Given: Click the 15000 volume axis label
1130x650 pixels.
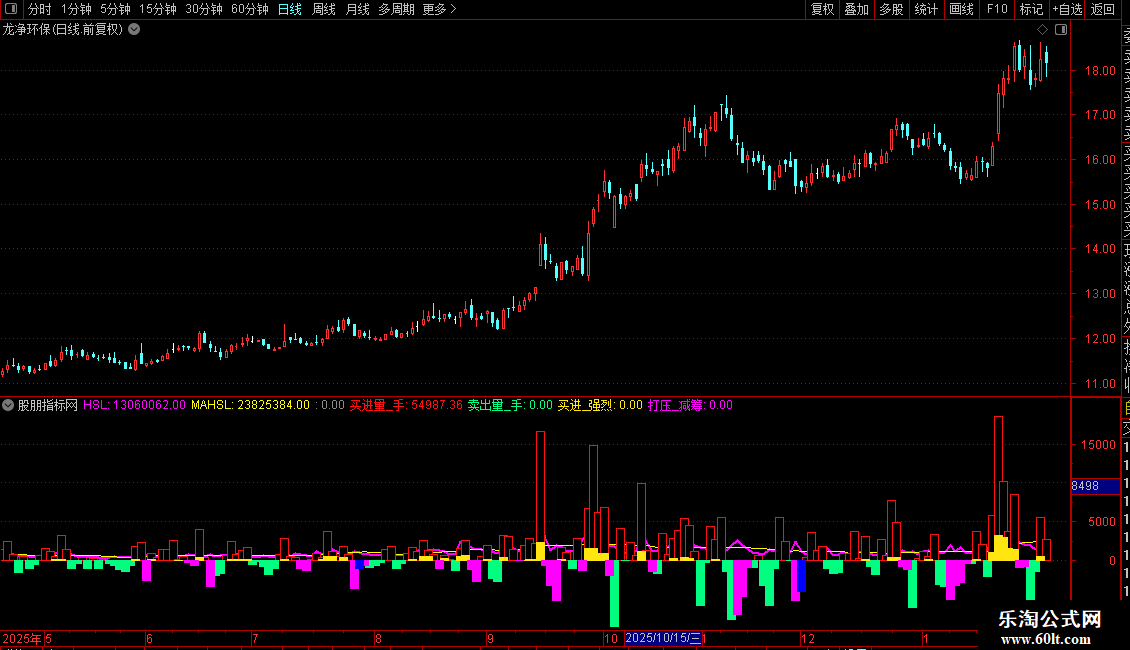Looking at the screenshot, I should pyautogui.click(x=1098, y=445).
